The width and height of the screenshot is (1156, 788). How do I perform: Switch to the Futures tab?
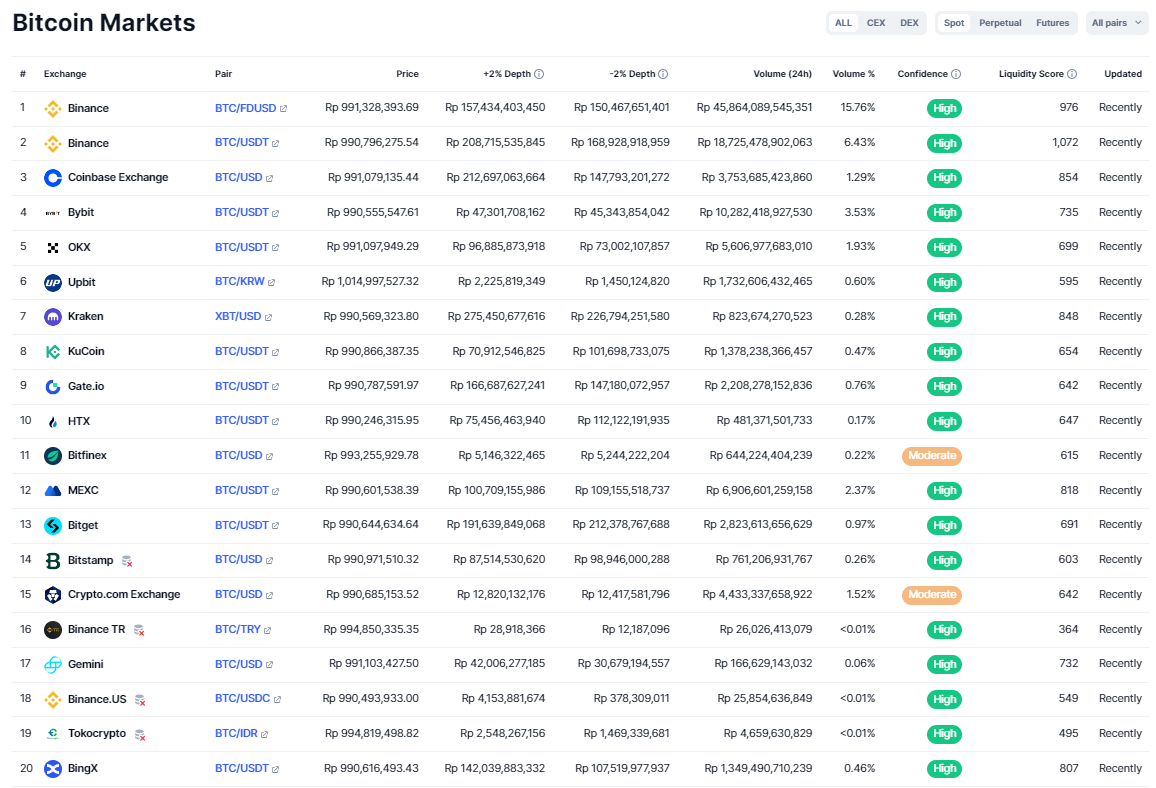[x=1052, y=23]
